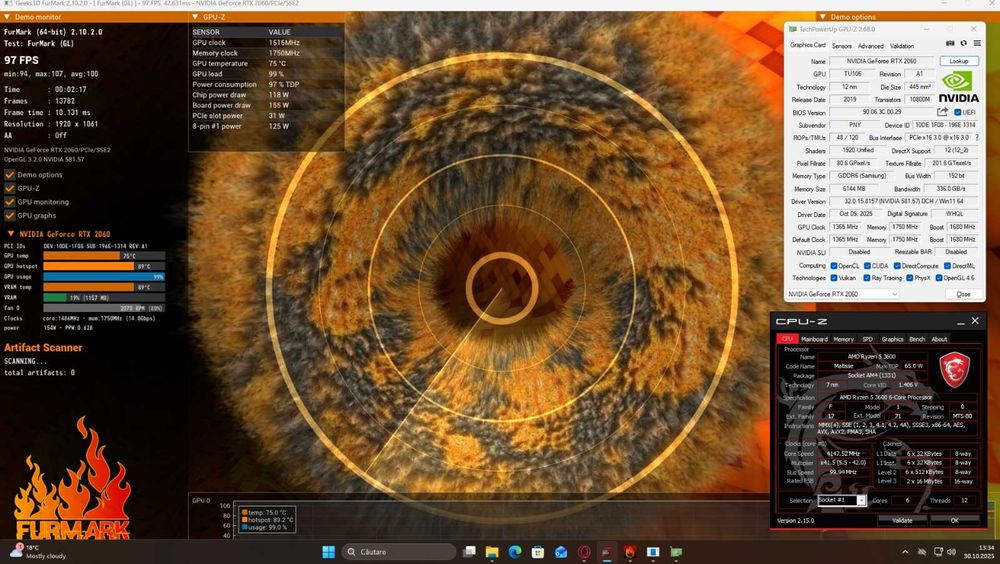
Task: Click the Lookup button in GPU-Z
Action: [959, 61]
